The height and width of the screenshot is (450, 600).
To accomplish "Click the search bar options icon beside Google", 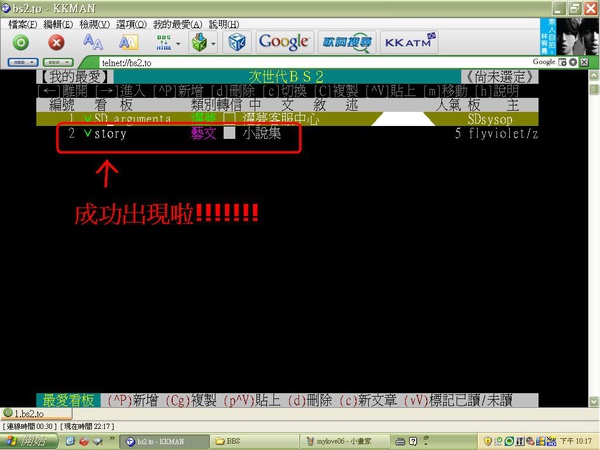I will pyautogui.click(x=562, y=62).
